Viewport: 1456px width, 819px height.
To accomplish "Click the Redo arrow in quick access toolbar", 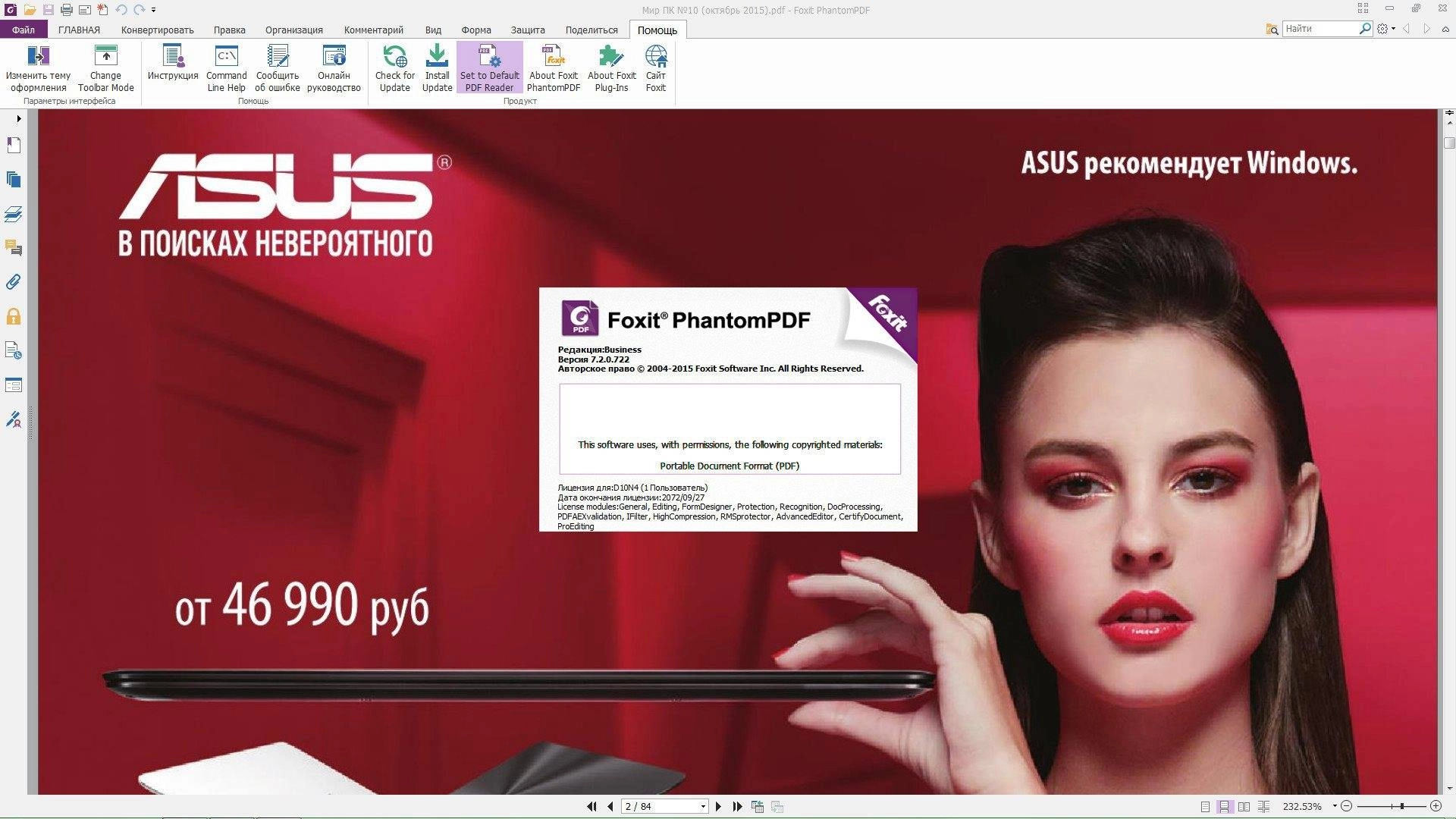I will coord(140,10).
